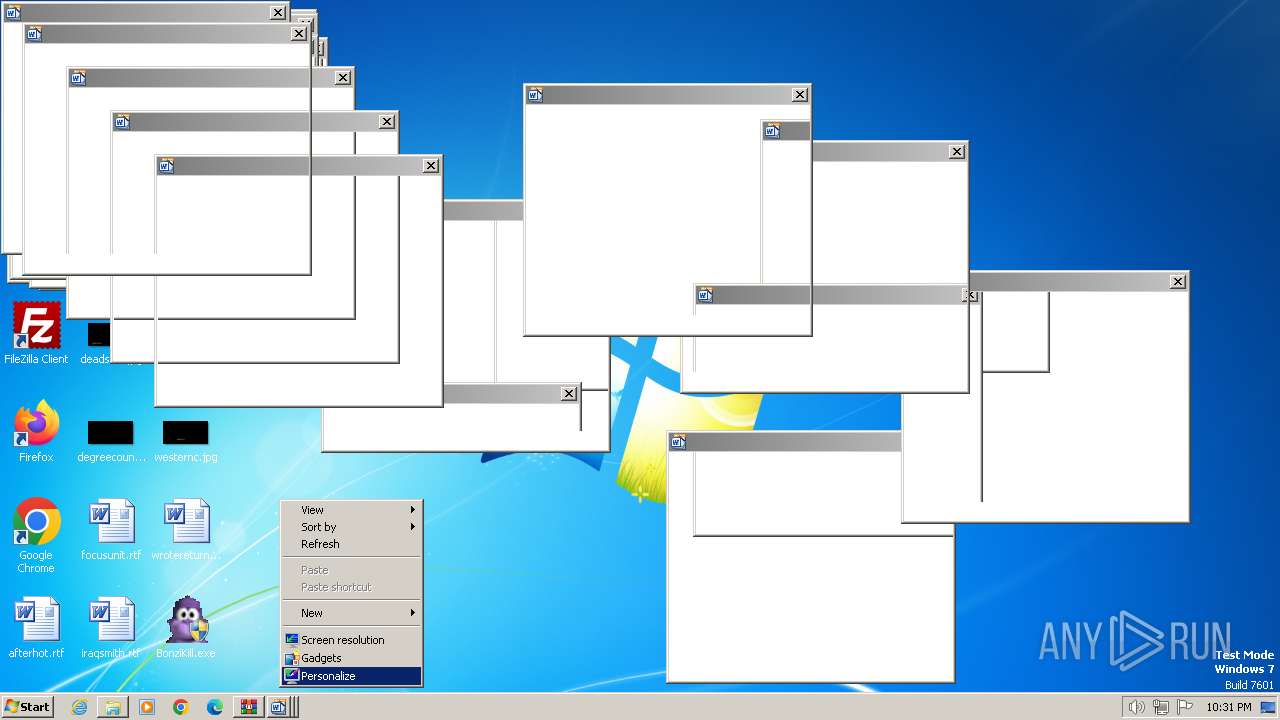The width and height of the screenshot is (1280, 720).
Task: Open Screen resolution from context menu
Action: [x=352, y=640]
